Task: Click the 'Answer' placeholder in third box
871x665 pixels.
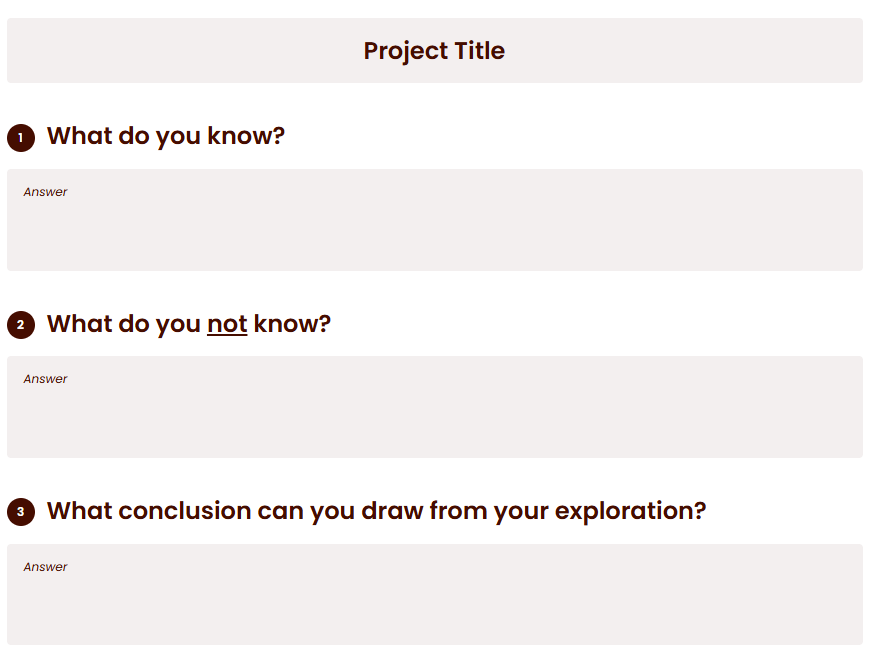Action: 45,567
